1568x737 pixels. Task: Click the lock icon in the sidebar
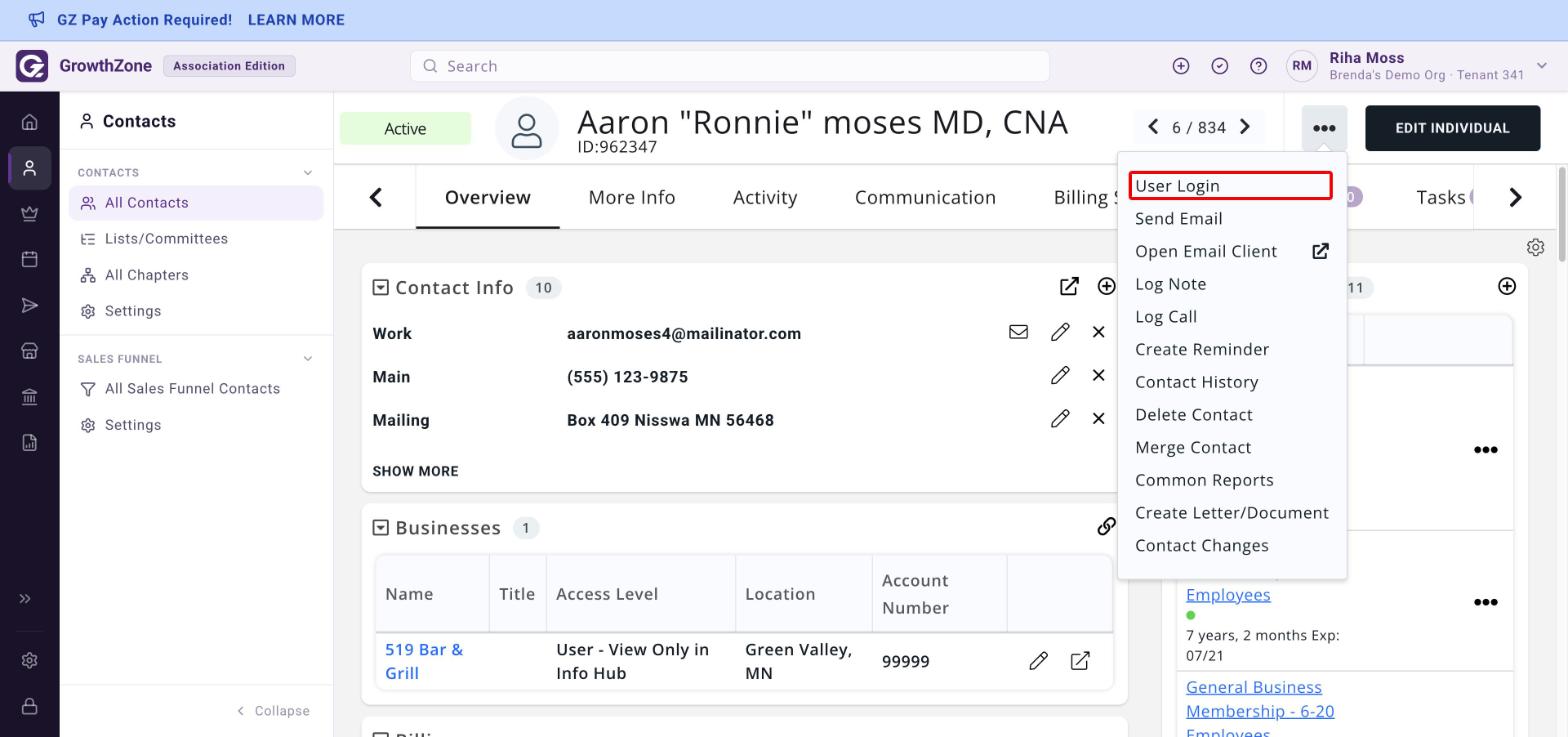click(x=30, y=706)
